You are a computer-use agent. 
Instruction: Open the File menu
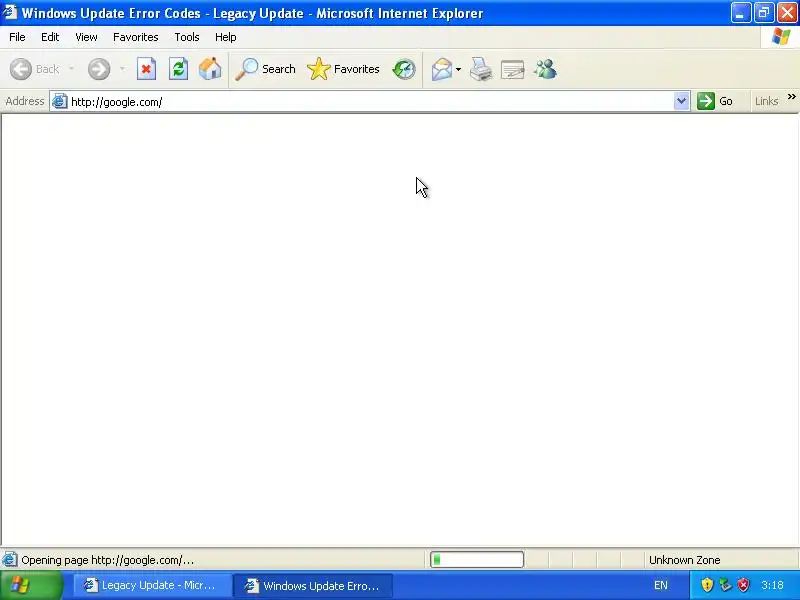(17, 37)
